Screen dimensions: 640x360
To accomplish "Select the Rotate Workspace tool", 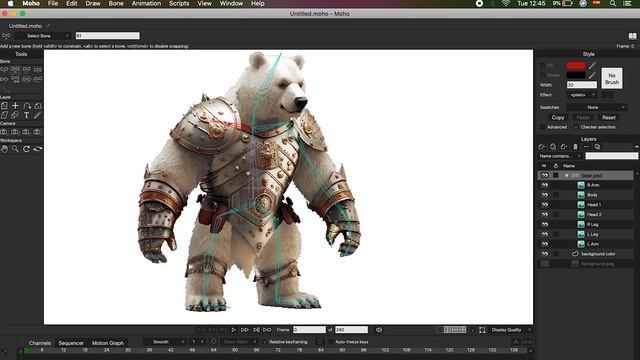I will (27, 149).
